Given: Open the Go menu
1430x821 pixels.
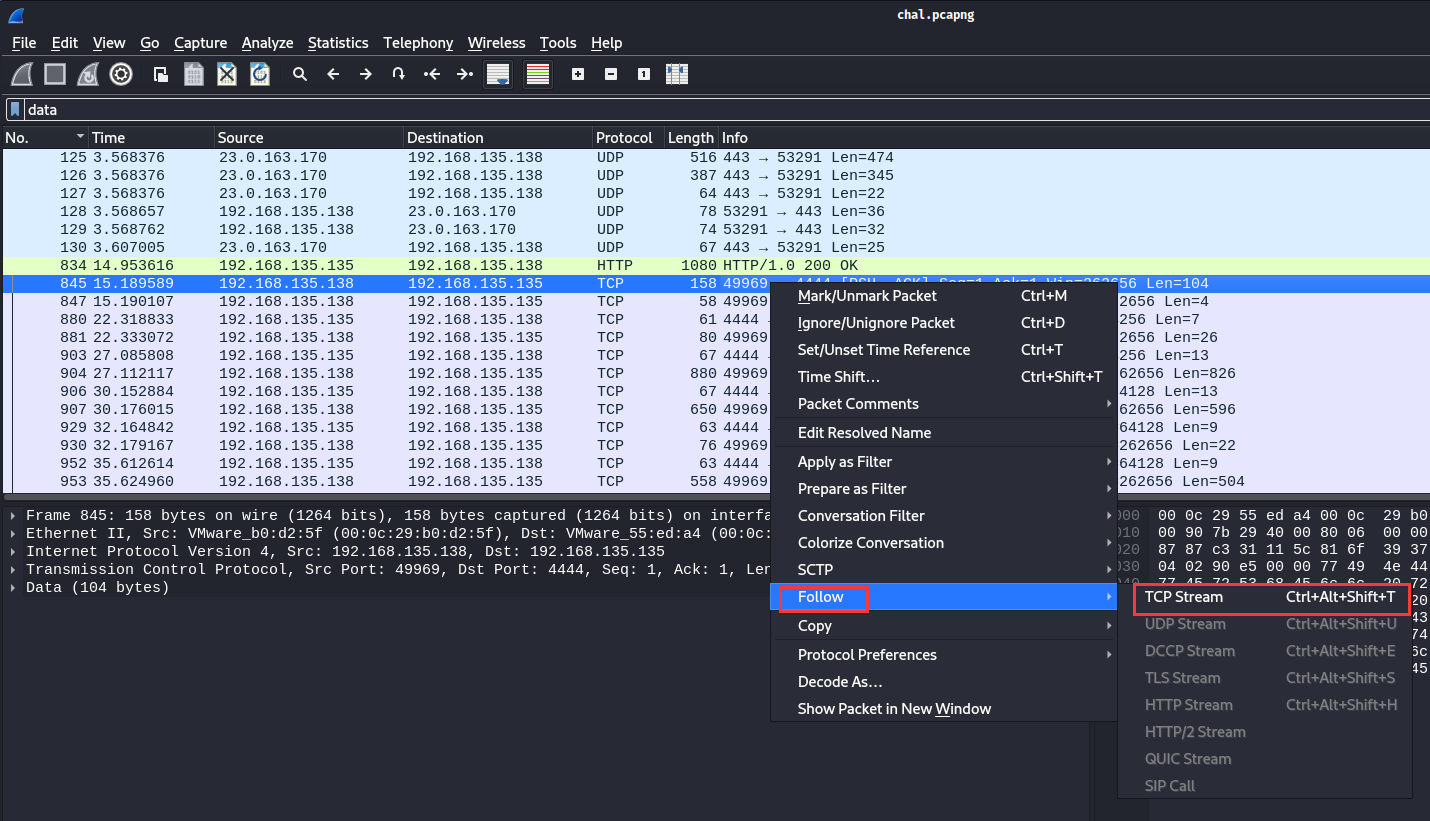Looking at the screenshot, I should click(x=150, y=43).
